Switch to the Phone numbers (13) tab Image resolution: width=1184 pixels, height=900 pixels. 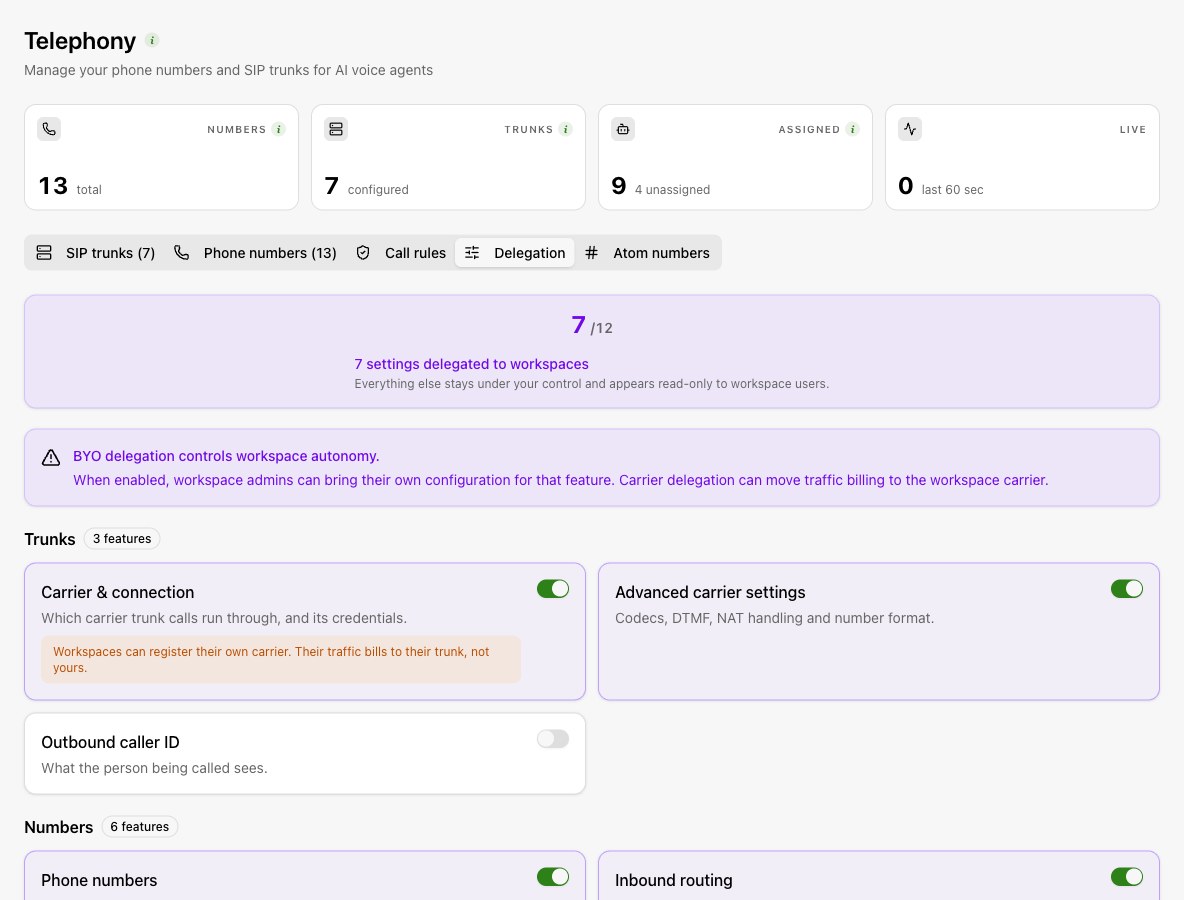(255, 253)
